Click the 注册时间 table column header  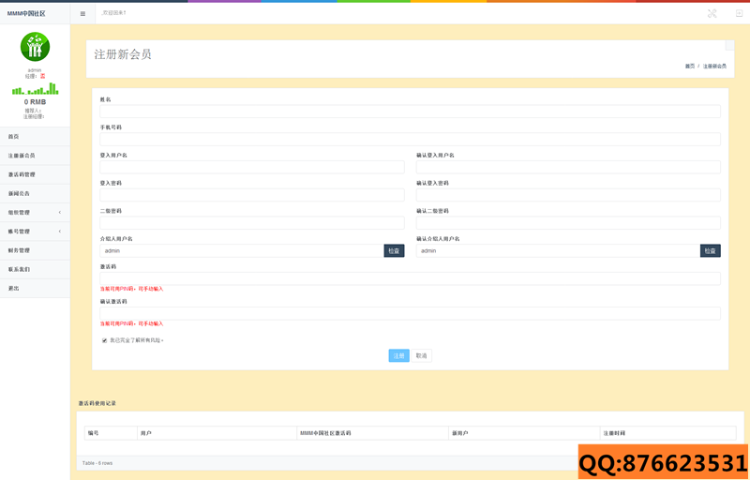click(x=668, y=433)
